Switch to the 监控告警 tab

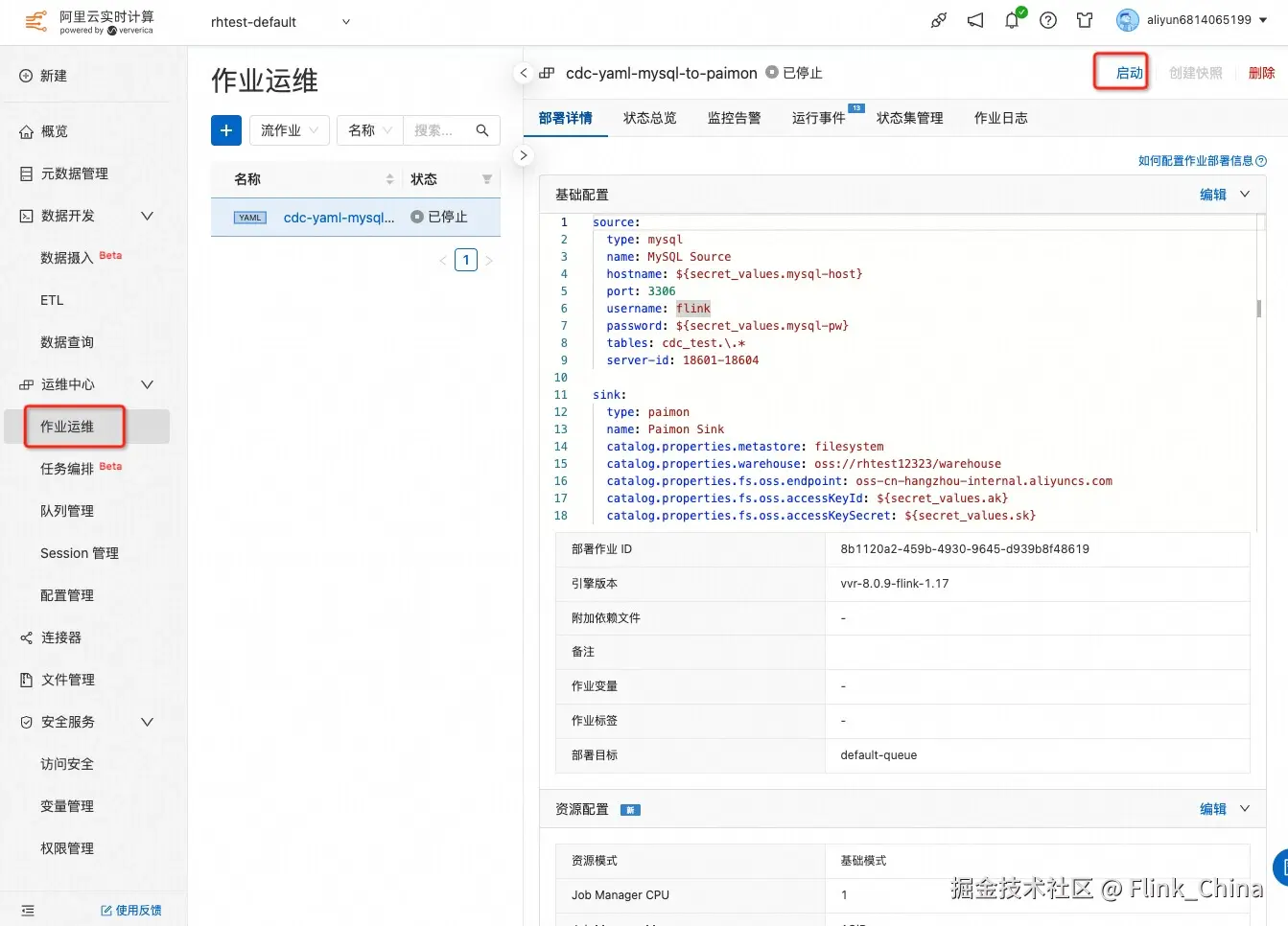tap(735, 118)
